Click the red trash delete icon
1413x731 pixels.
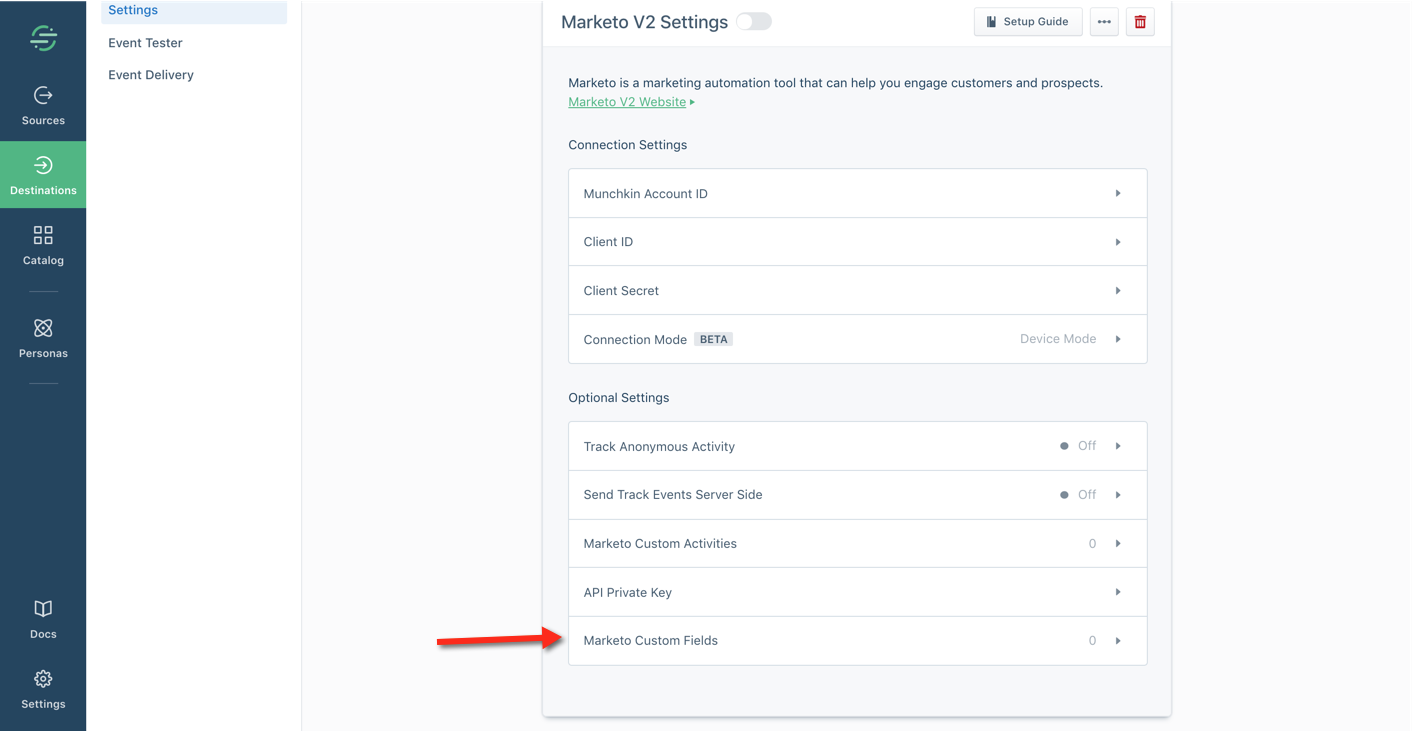point(1140,22)
